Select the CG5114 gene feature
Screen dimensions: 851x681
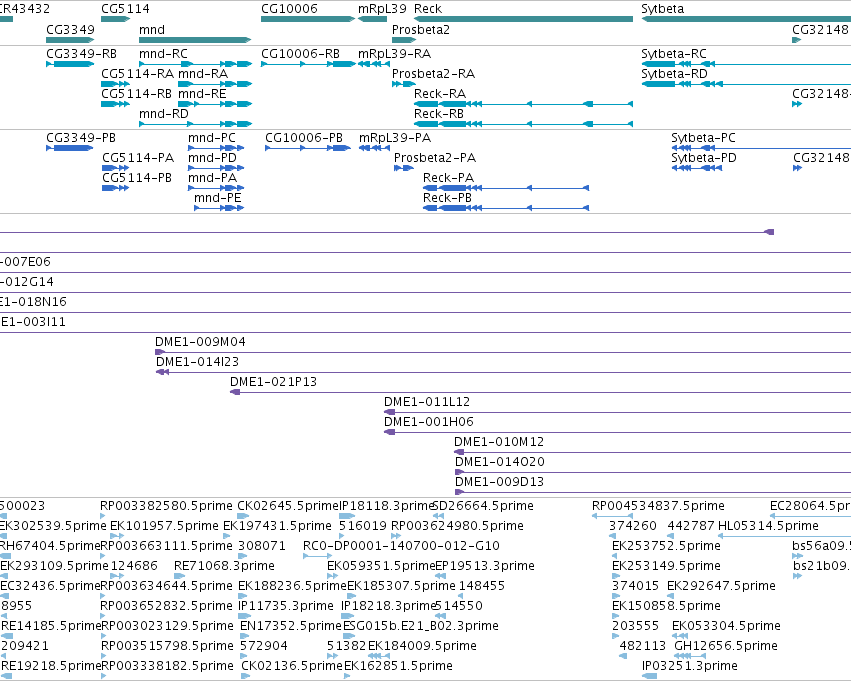[x=116, y=19]
